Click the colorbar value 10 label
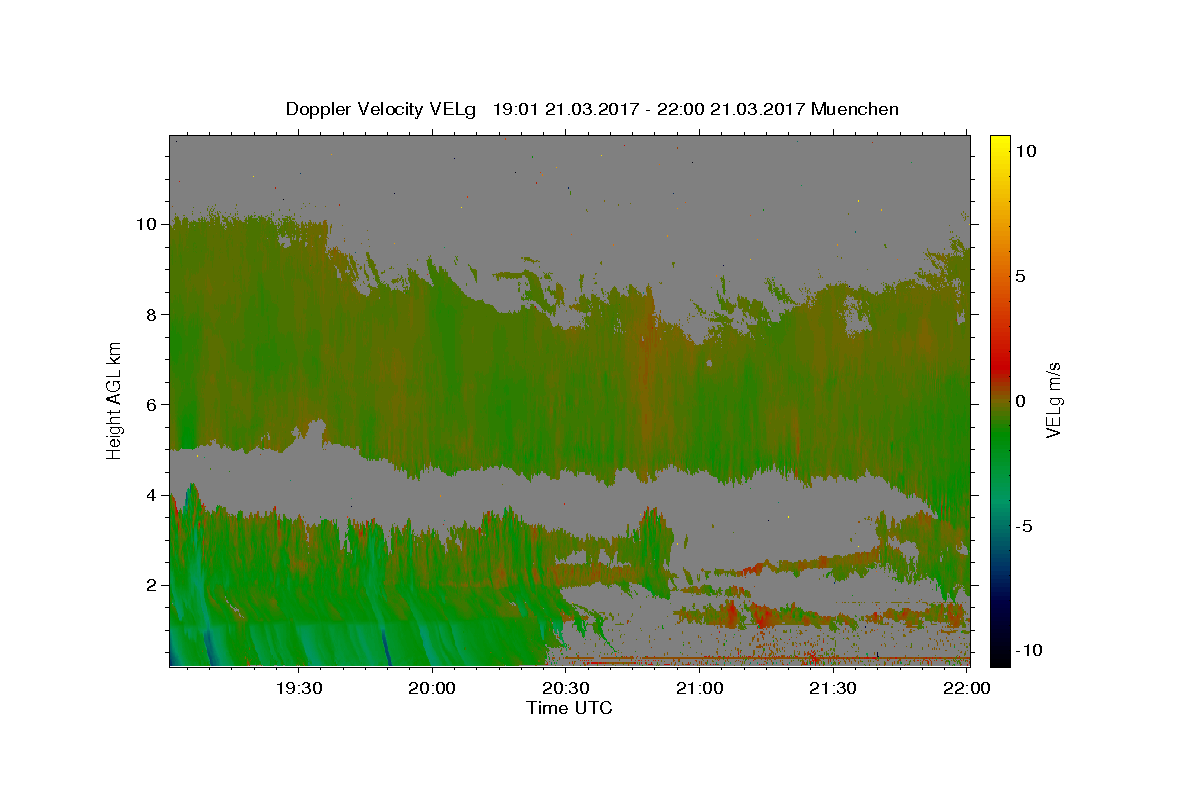This screenshot has width=1200, height=800. [x=1025, y=151]
